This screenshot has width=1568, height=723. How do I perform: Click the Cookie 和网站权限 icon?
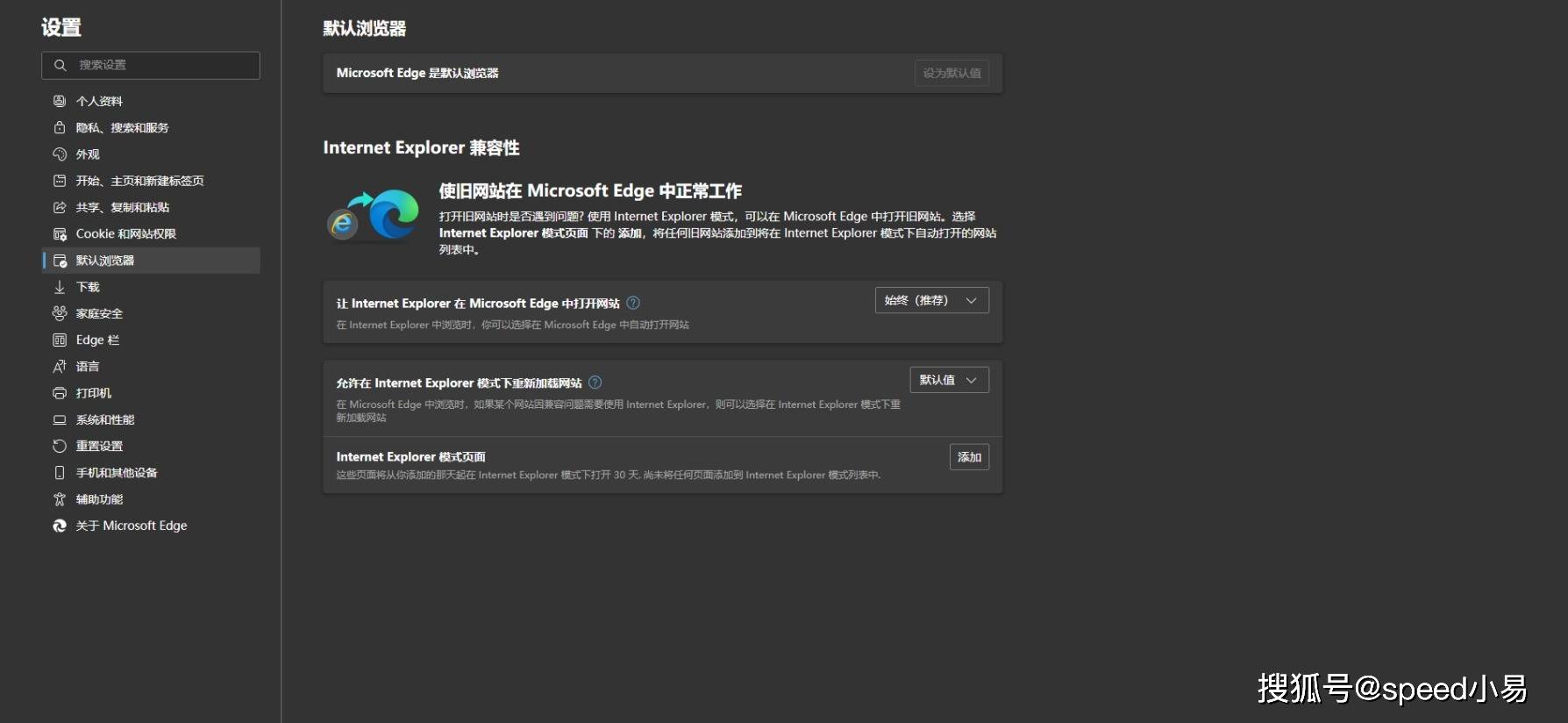pyautogui.click(x=60, y=234)
